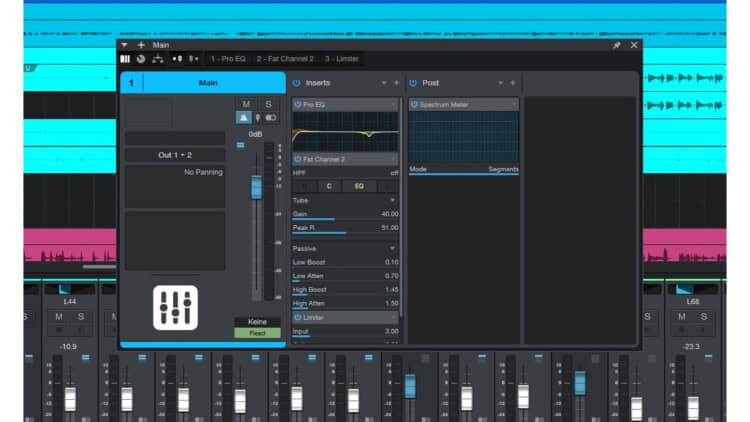Bypass Fat Channel 2 using its power icon
The height and width of the screenshot is (422, 750).
[x=298, y=159]
